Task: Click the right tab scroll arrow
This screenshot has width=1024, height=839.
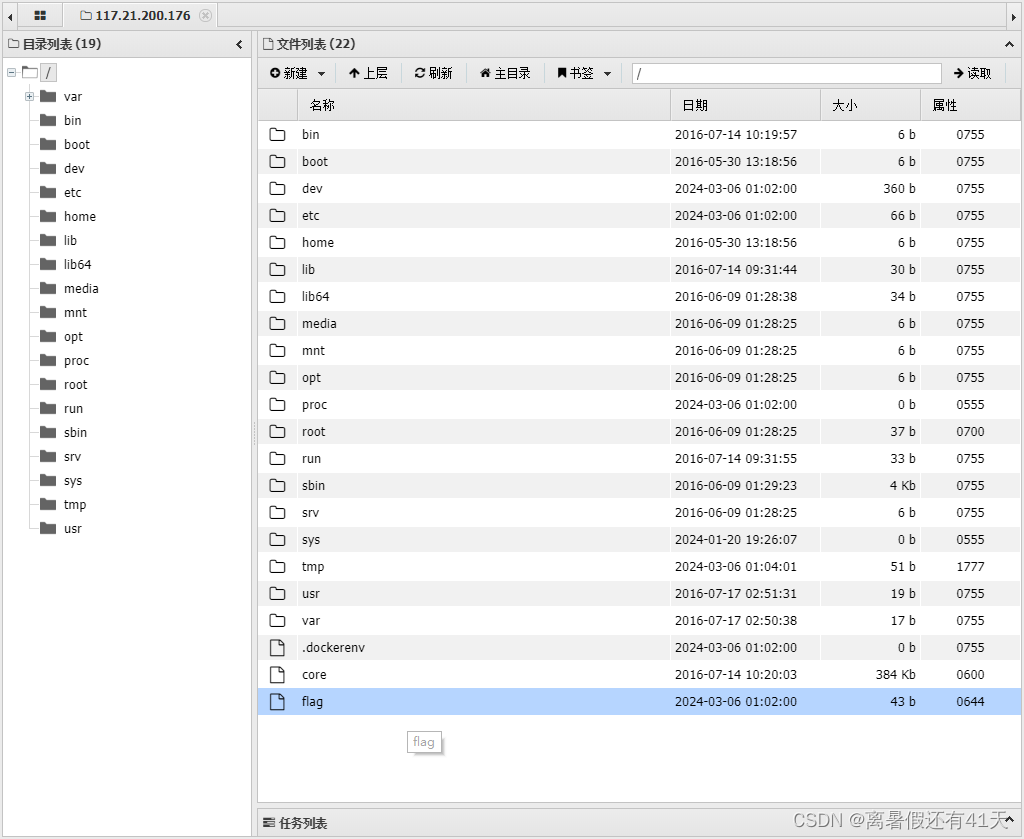Action: click(1014, 17)
